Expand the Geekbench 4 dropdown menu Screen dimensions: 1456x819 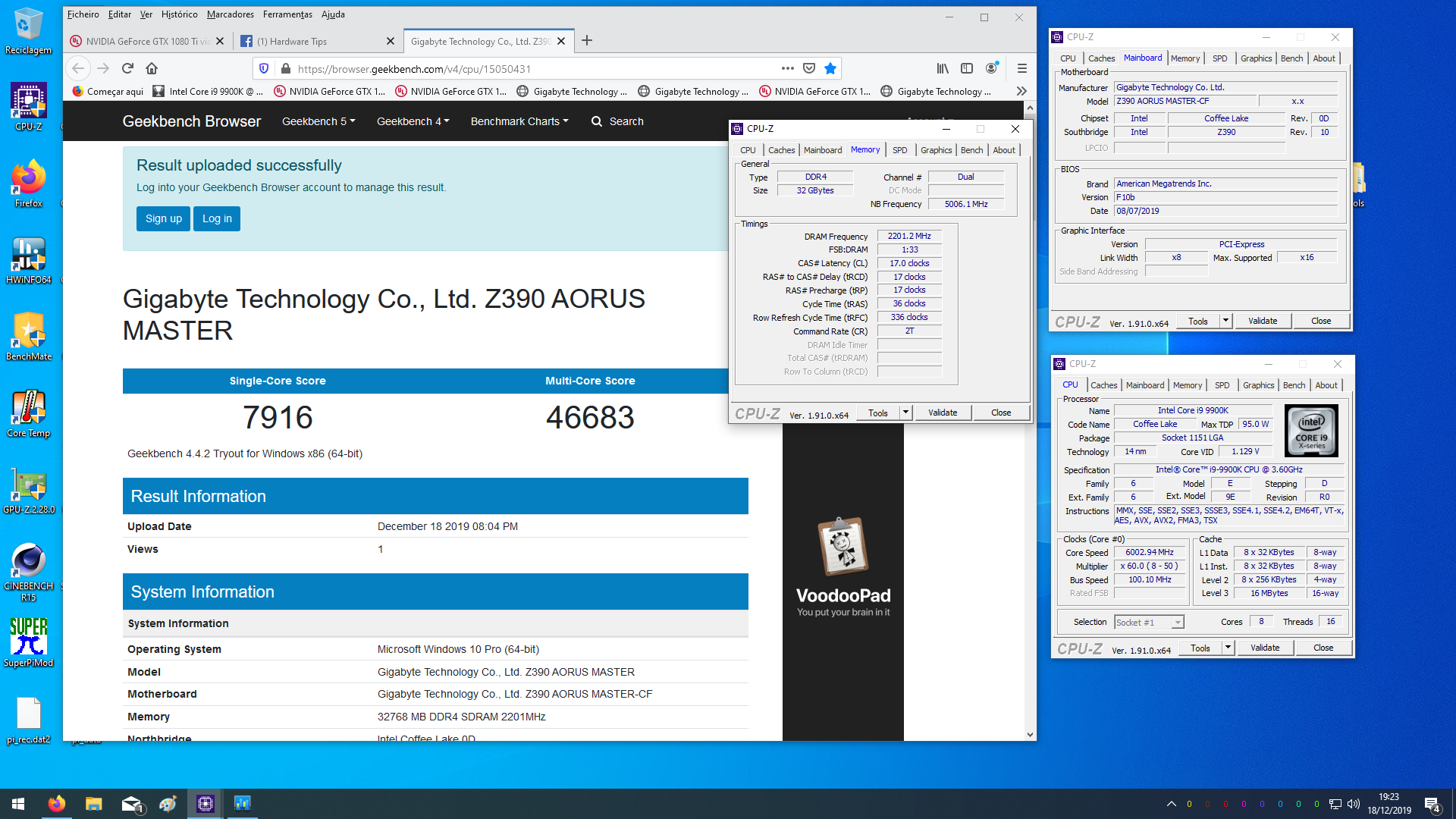(x=413, y=121)
